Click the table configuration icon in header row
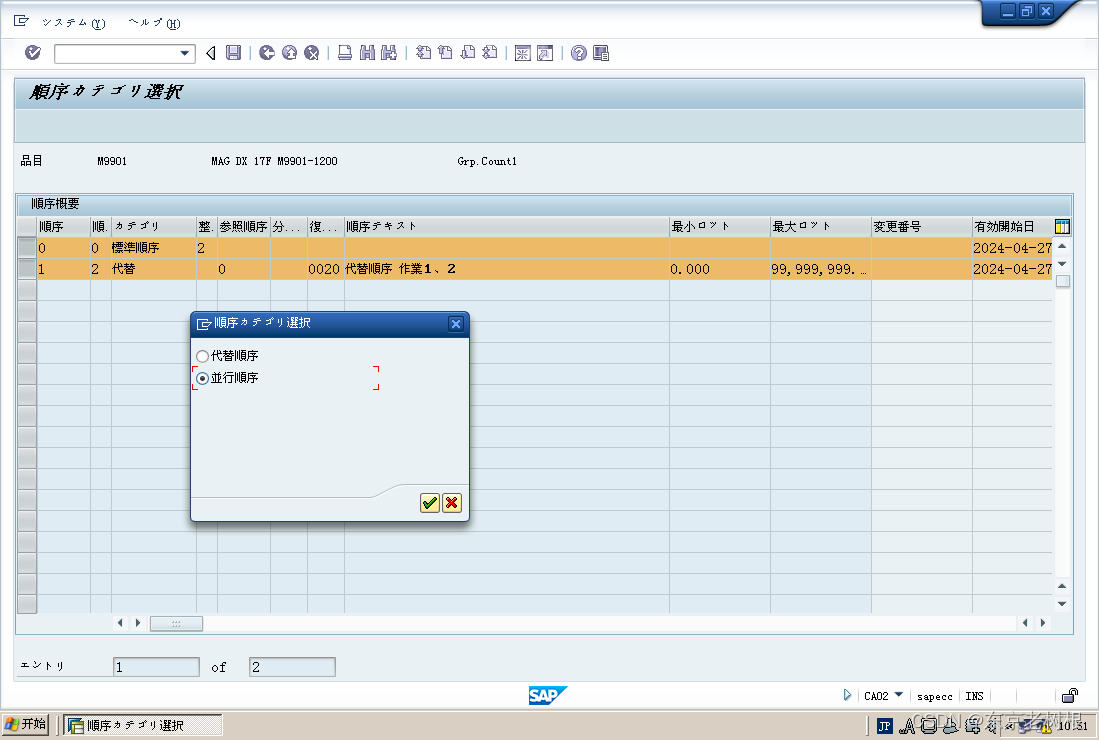Screen dimensions: 1099x740 tap(1063, 226)
